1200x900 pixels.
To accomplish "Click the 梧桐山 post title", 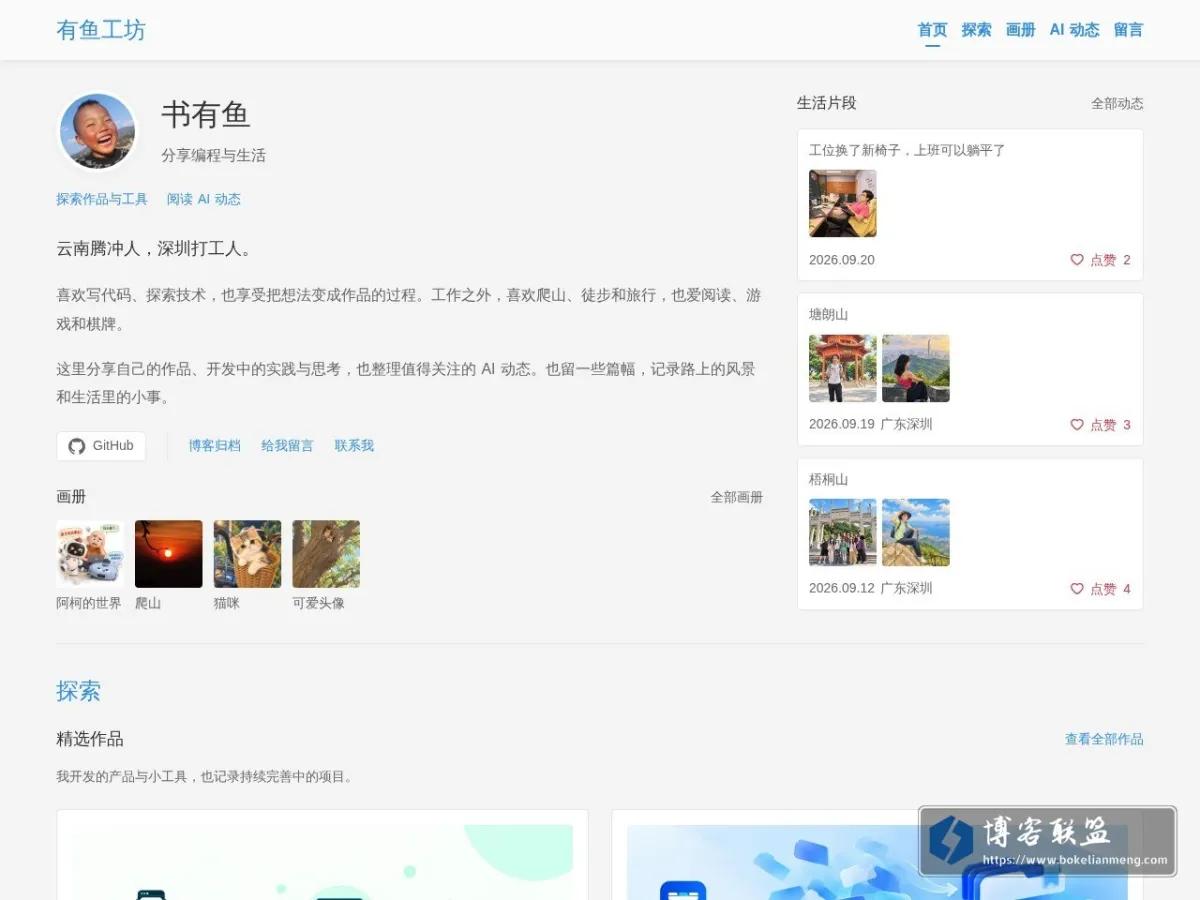I will 828,480.
